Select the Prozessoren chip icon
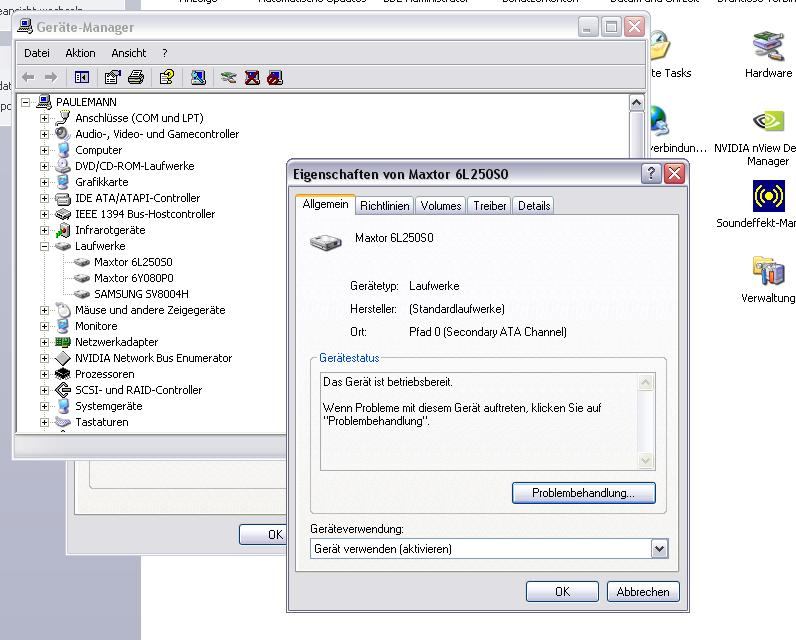The height and width of the screenshot is (640, 796). click(x=63, y=374)
